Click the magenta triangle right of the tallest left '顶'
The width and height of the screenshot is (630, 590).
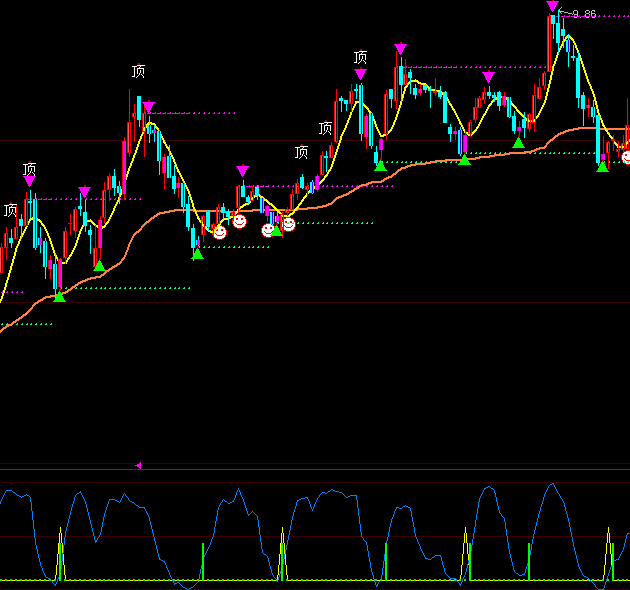coord(149,107)
